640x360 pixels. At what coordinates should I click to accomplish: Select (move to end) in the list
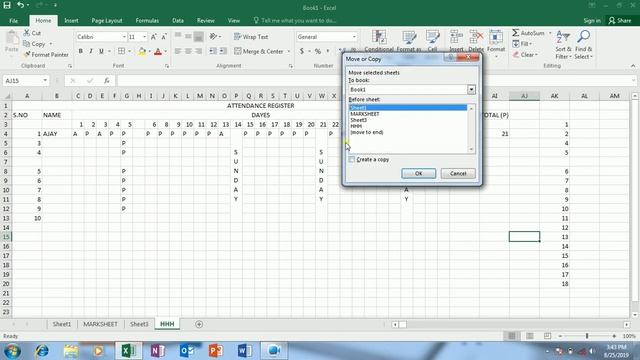(367, 132)
